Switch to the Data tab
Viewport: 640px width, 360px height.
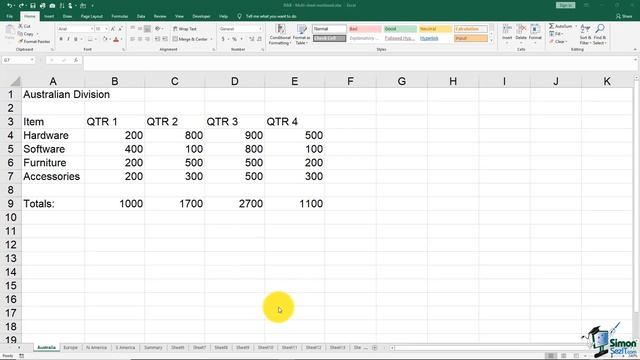coord(141,16)
